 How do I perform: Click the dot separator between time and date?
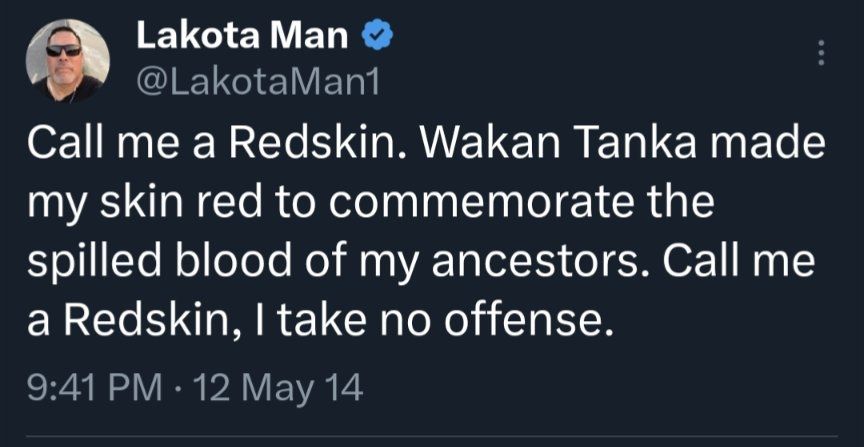pos(180,388)
